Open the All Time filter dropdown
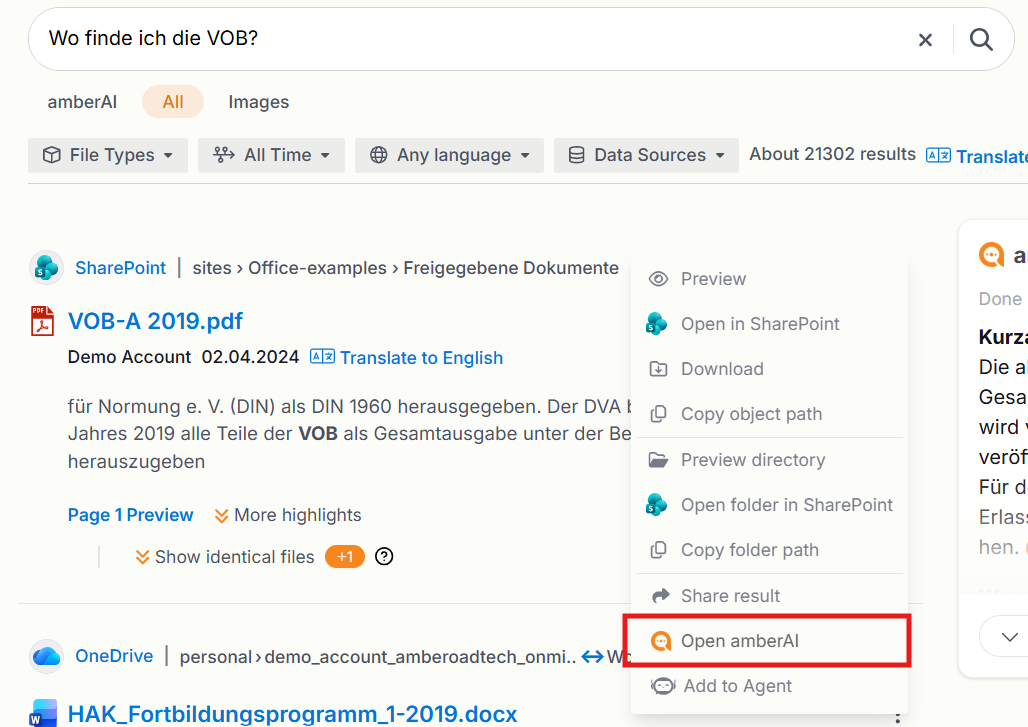The height and width of the screenshot is (727, 1028). coord(271,155)
